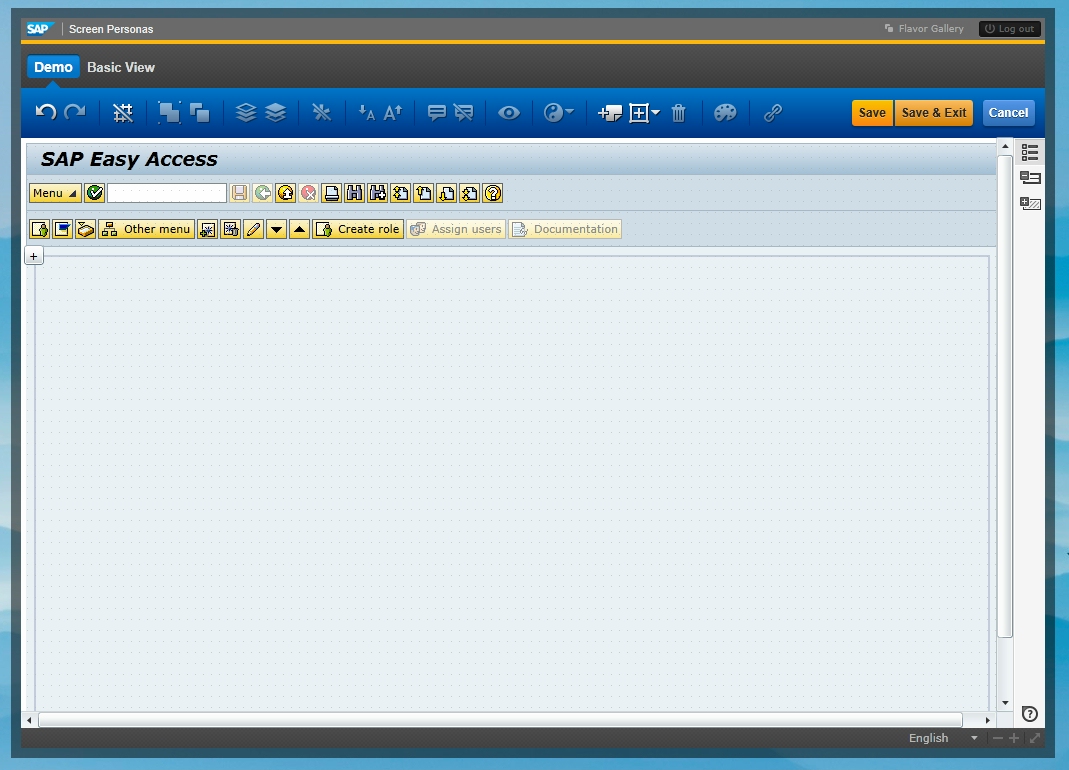Click the crossed tools icon in toolbar
This screenshot has width=1069, height=770.
coord(321,113)
